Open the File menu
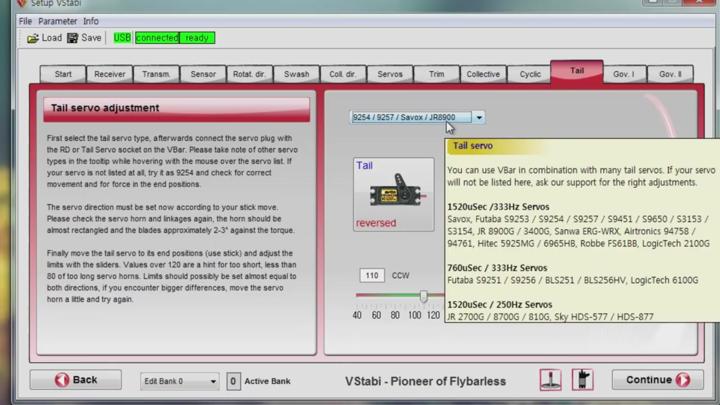This screenshot has height=405, width=720. (x=25, y=21)
